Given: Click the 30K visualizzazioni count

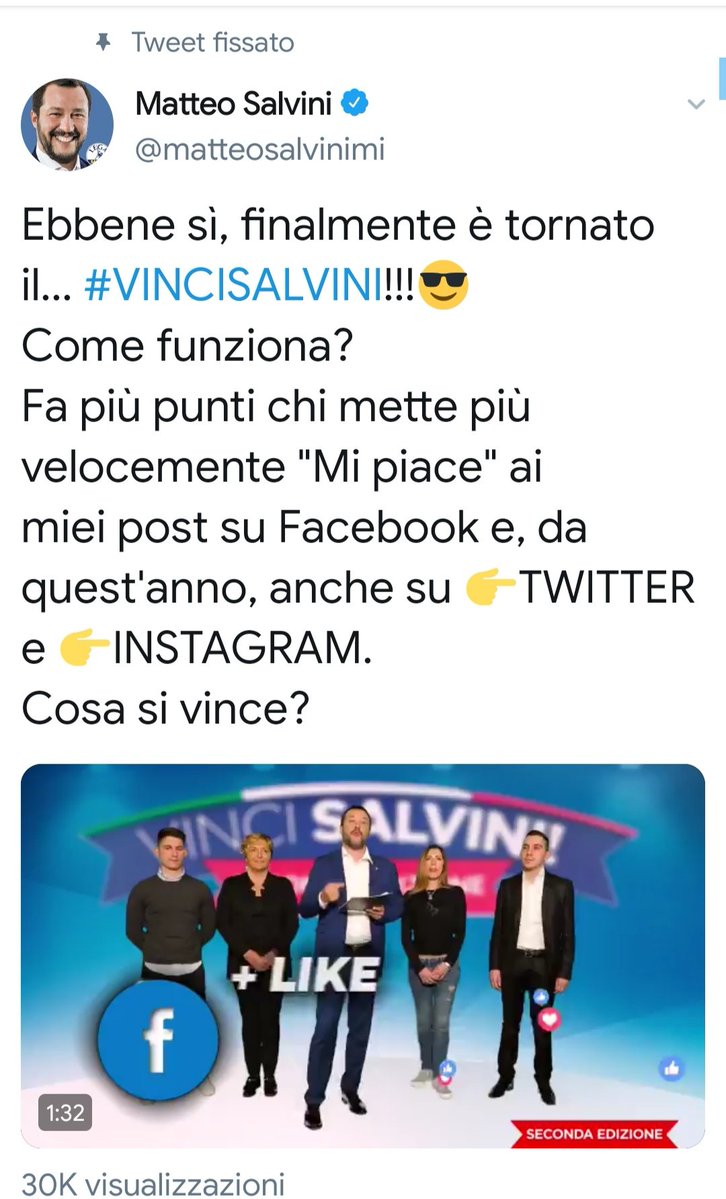Looking at the screenshot, I should (153, 1184).
